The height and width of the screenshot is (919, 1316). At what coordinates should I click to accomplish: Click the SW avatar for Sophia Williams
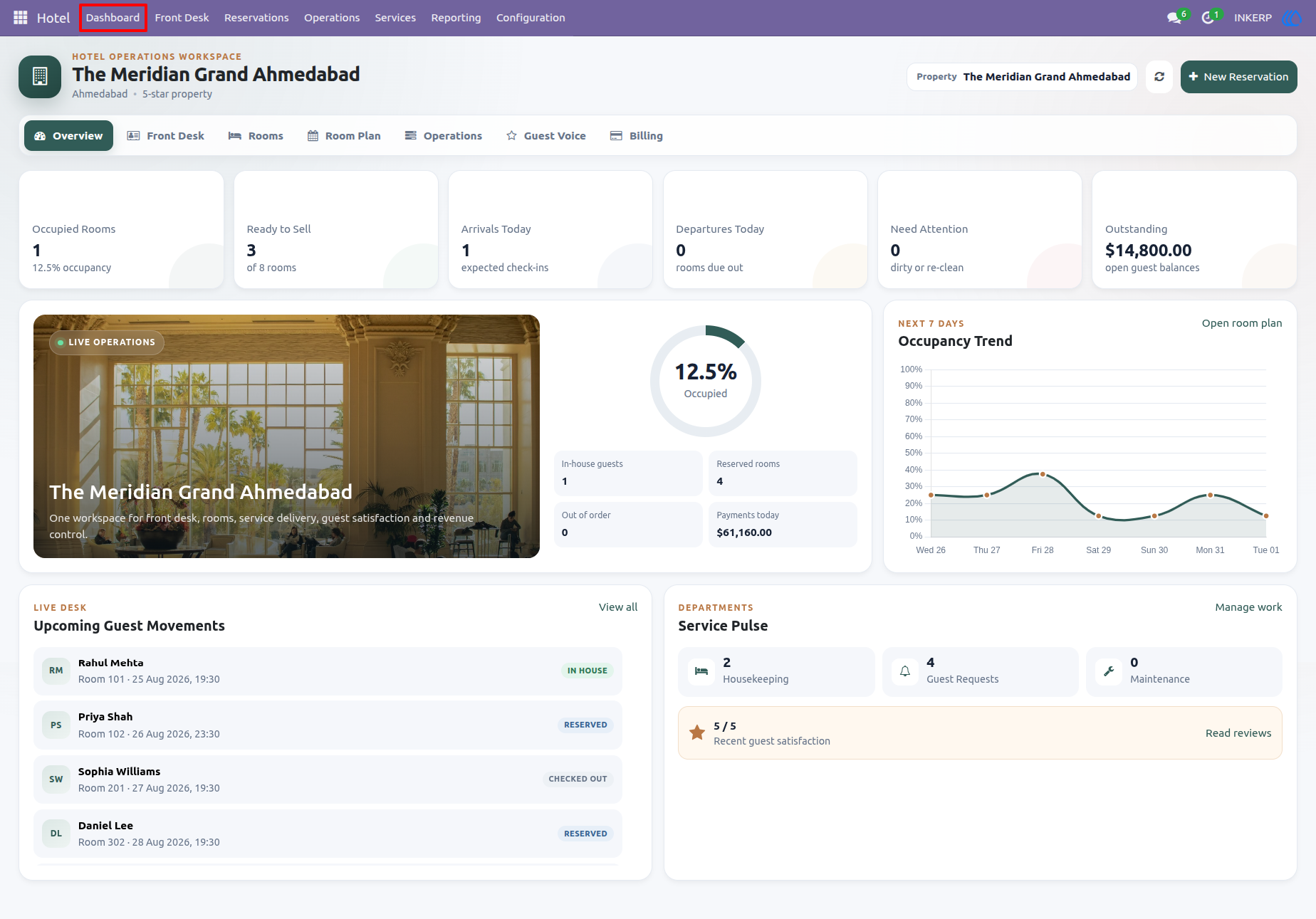tap(56, 779)
